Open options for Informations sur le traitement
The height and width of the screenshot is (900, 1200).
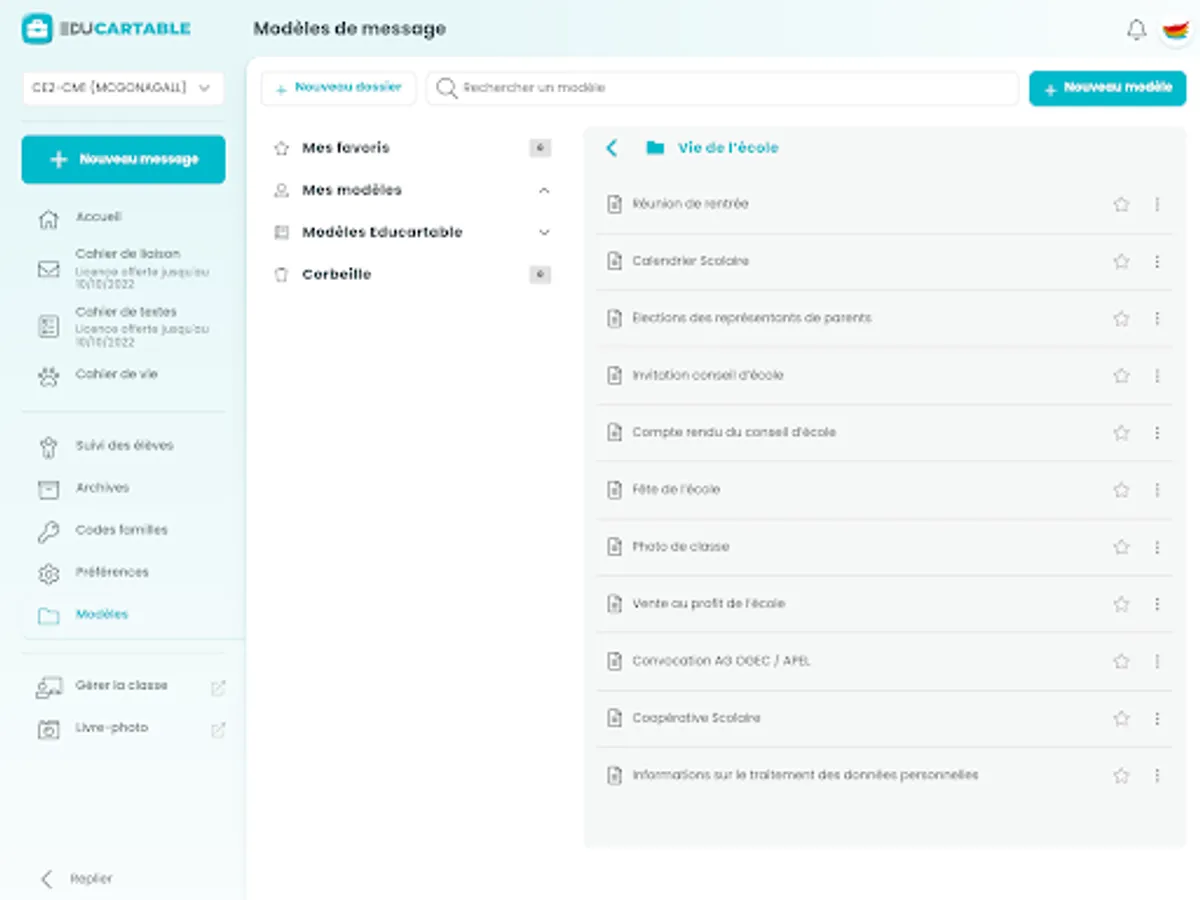1157,775
